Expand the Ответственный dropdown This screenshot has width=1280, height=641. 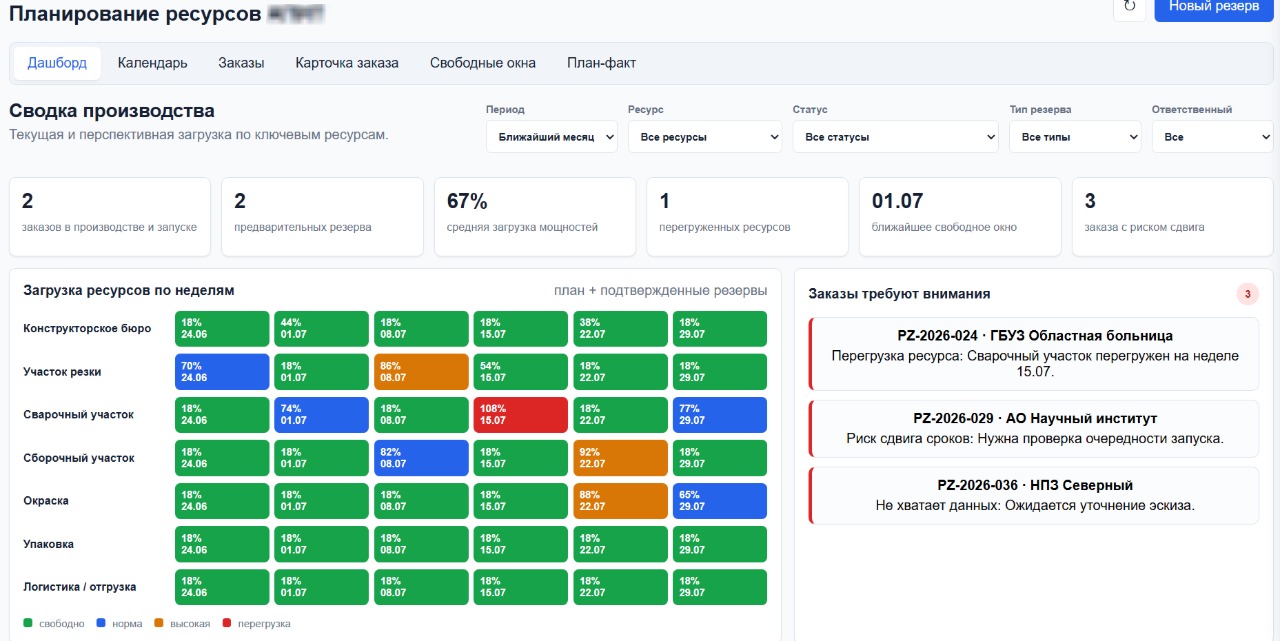pos(1212,137)
